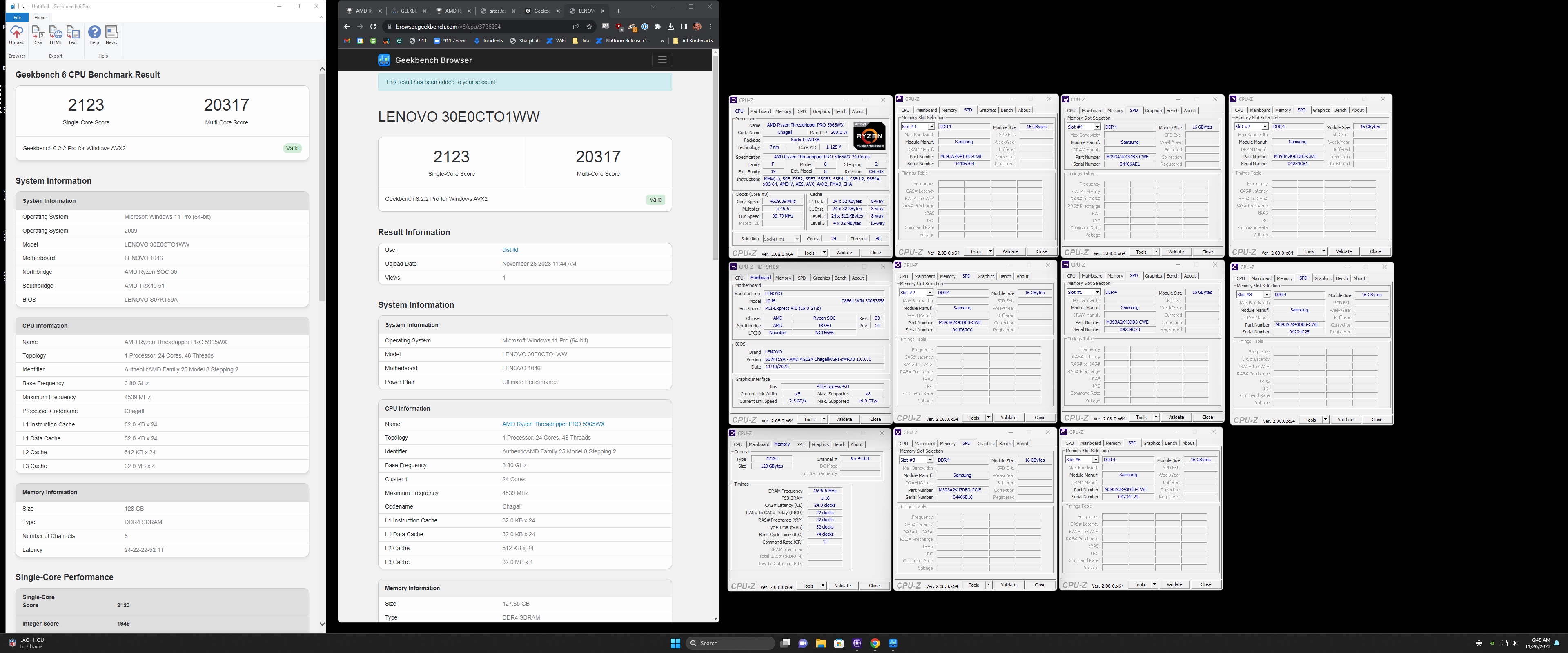Open Slot #8 dropdown in CPU-Z
Viewport: 1568px width, 653px height.
click(x=1253, y=295)
